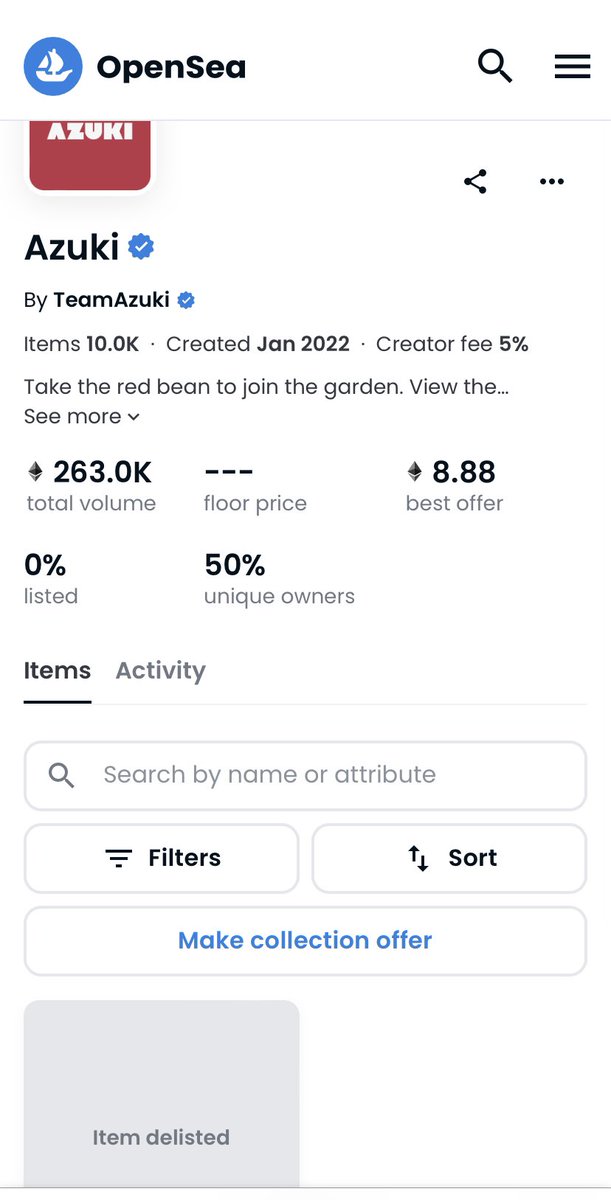Click the verified badge next to Azuki
This screenshot has height=1200, width=611.
point(141,247)
